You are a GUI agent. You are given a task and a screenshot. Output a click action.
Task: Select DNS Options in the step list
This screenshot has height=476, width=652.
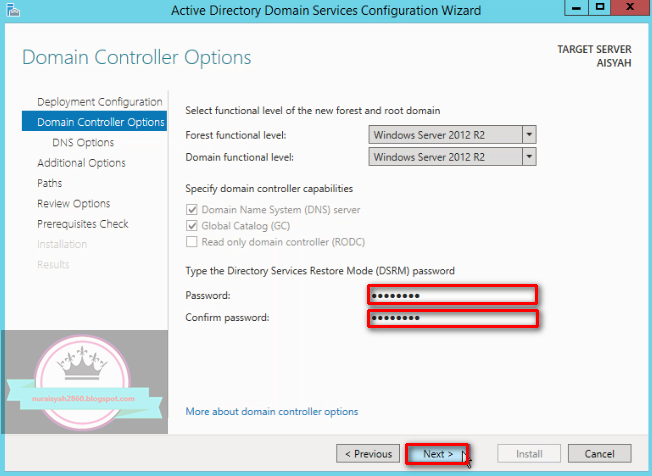[x=83, y=143]
